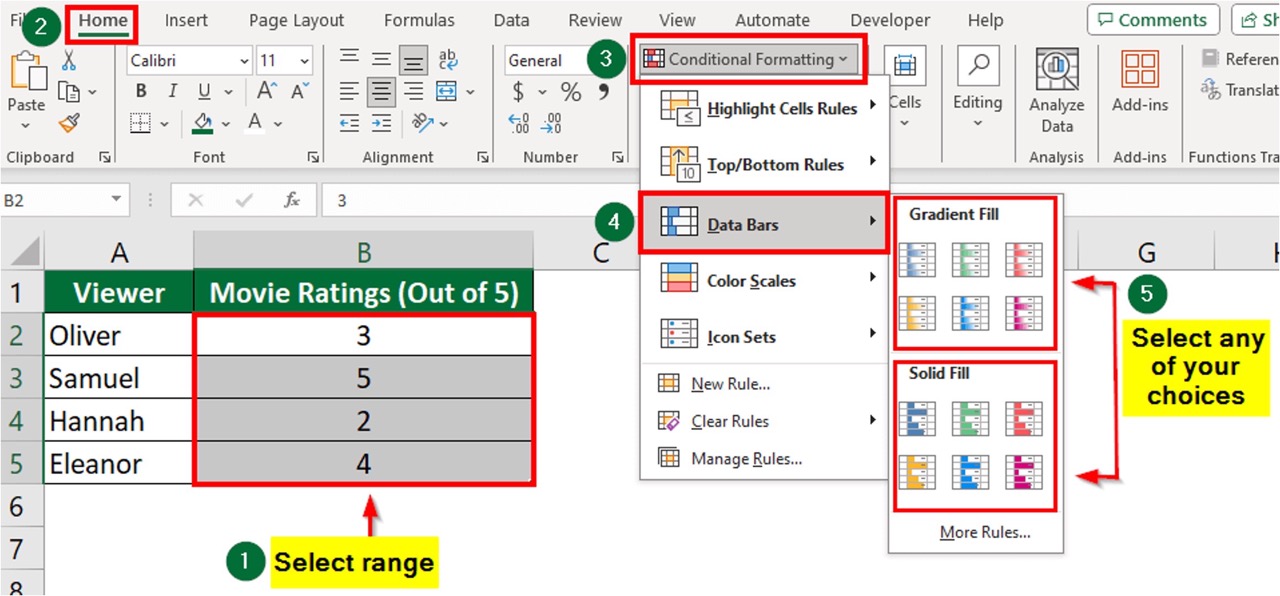Select the Format Painter brush

69,123
